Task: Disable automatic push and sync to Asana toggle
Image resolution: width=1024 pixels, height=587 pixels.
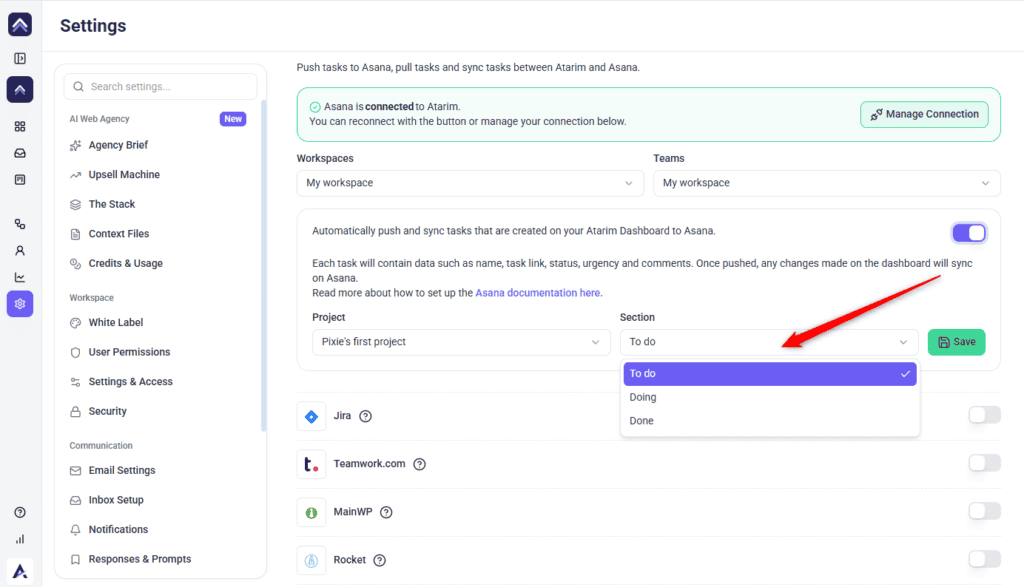Action: [x=969, y=233]
